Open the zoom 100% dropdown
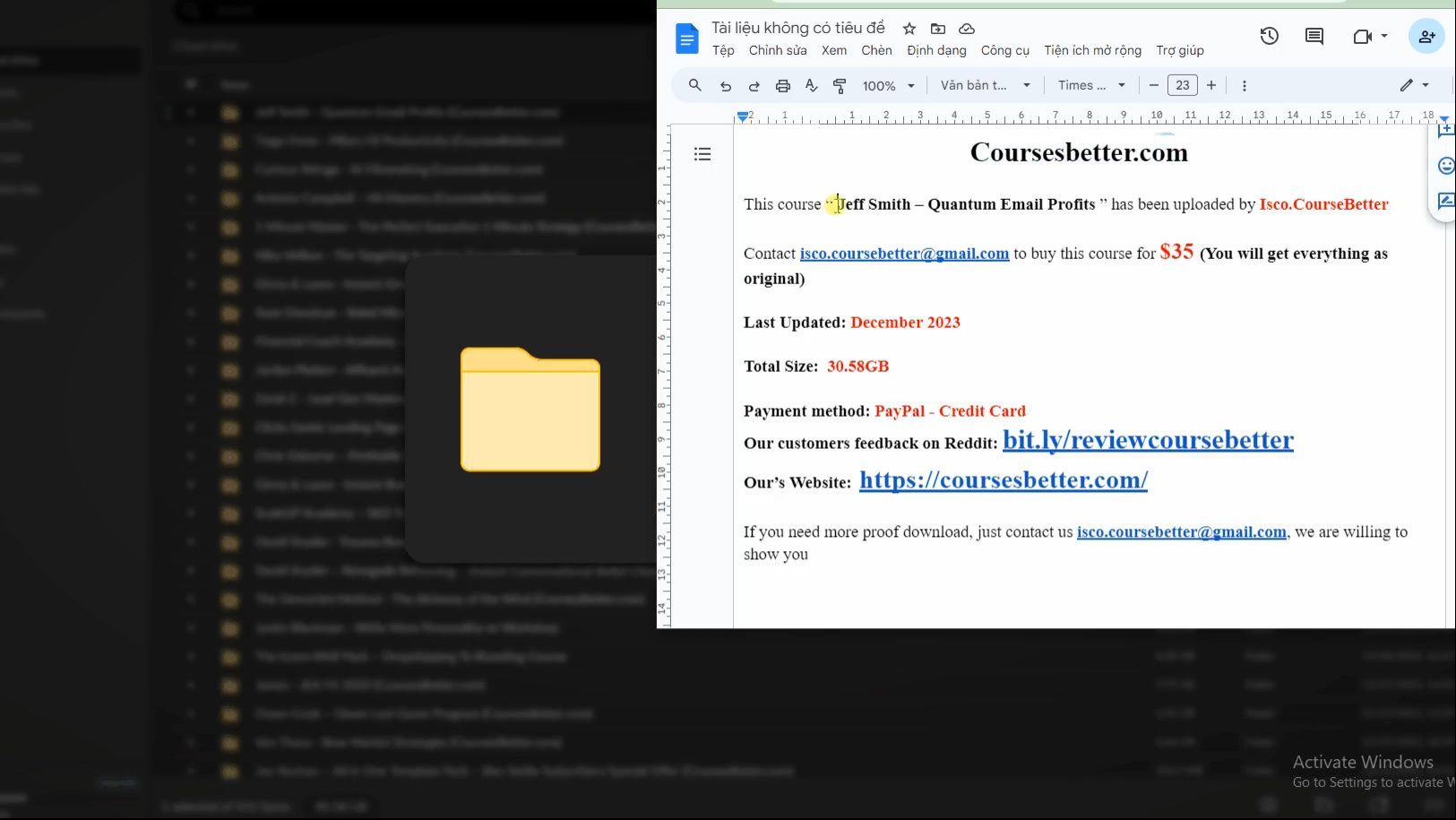Viewport: 1456px width, 820px height. [x=888, y=86]
